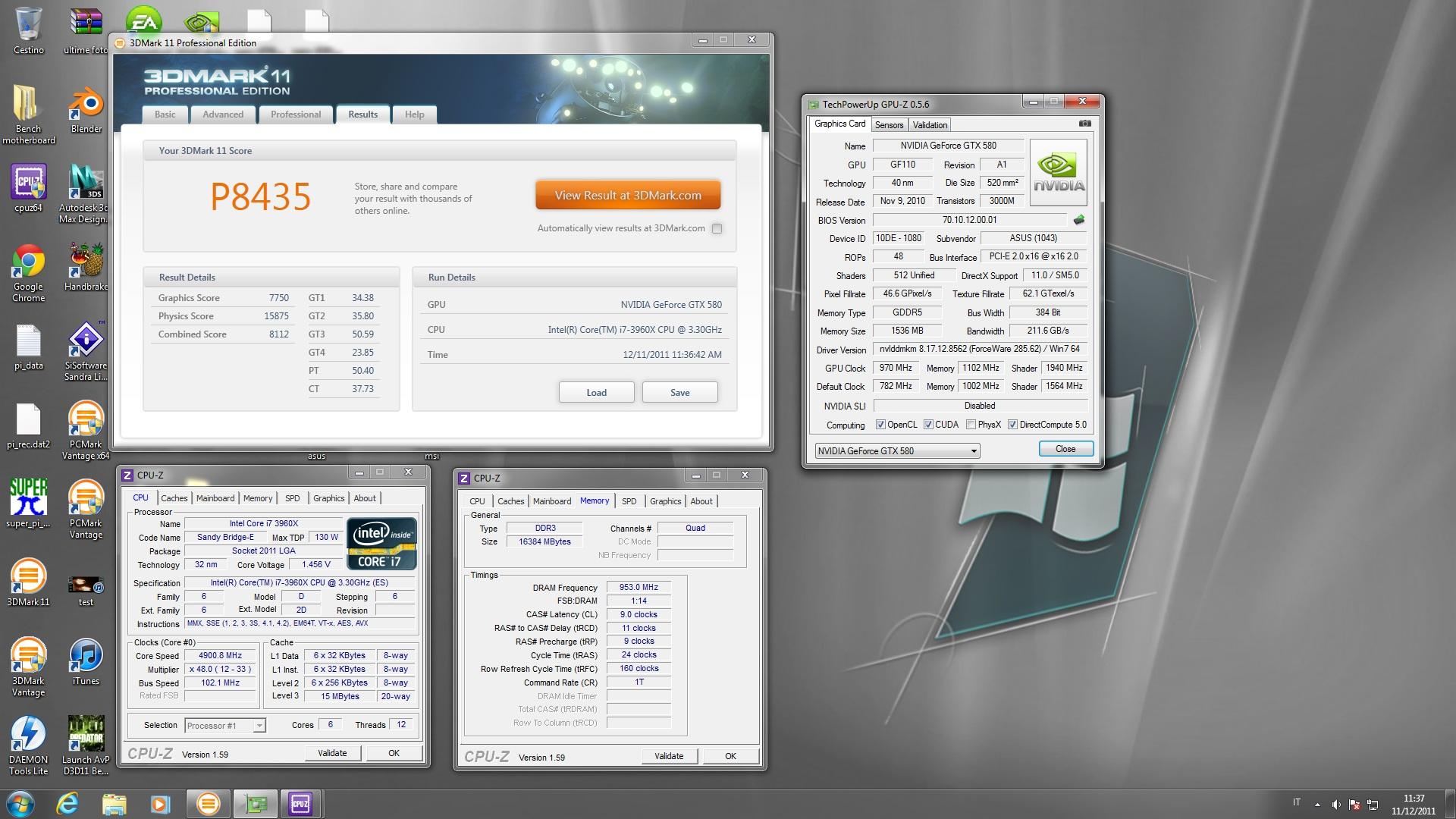
Task: Launch the Blender desktop shortcut
Action: tap(86, 110)
